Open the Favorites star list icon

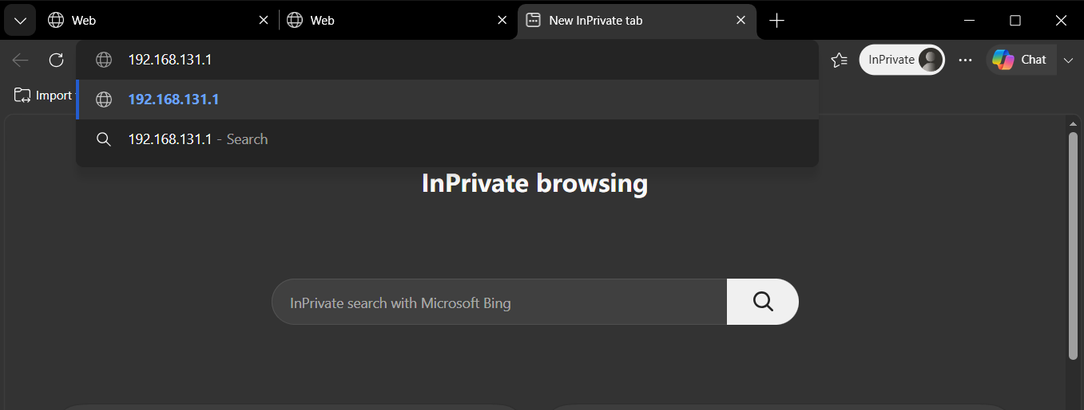pos(839,60)
